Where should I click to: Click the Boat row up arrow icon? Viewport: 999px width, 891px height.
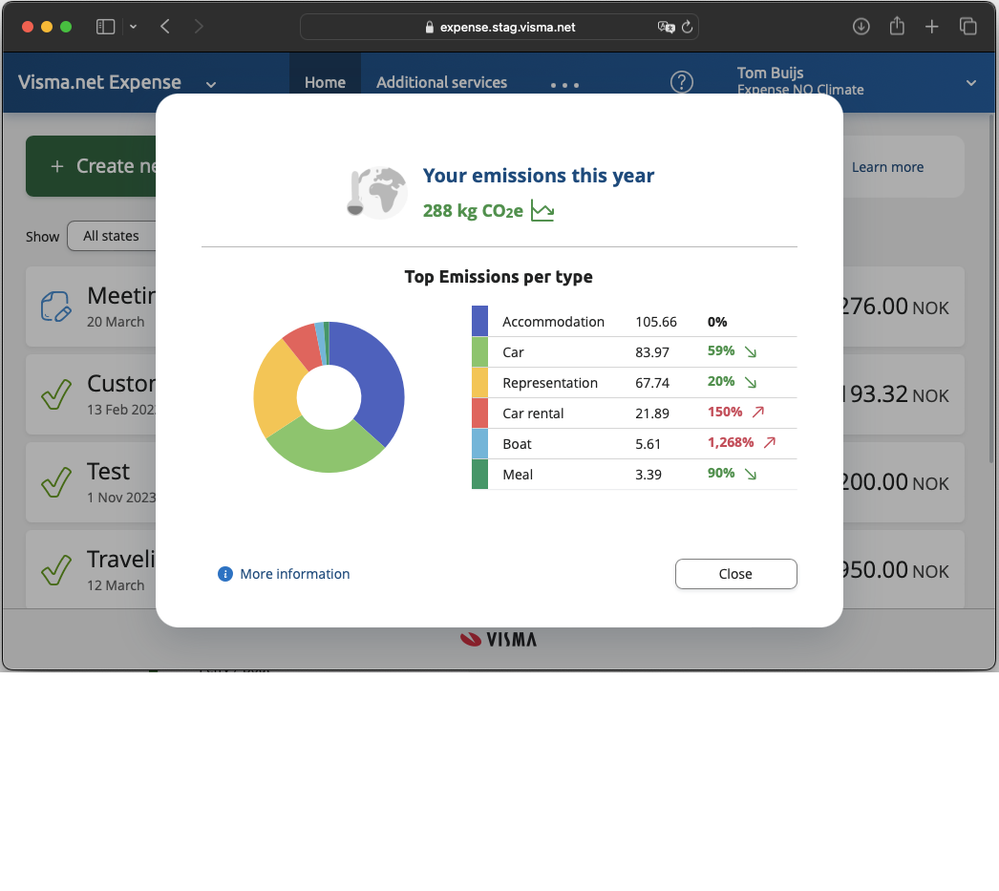click(x=770, y=442)
